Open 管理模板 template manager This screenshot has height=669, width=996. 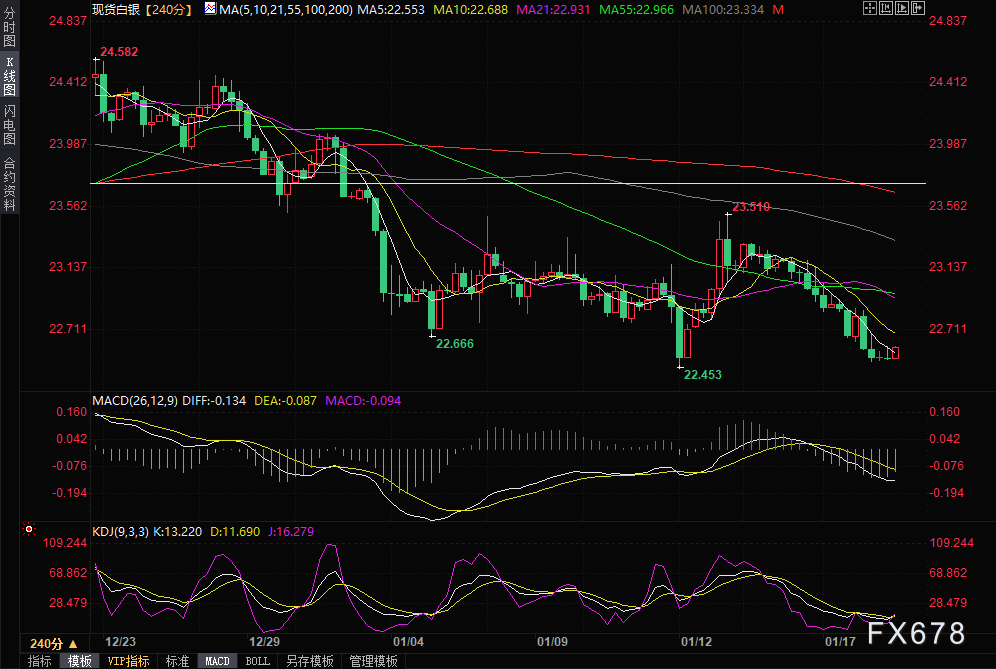374,661
